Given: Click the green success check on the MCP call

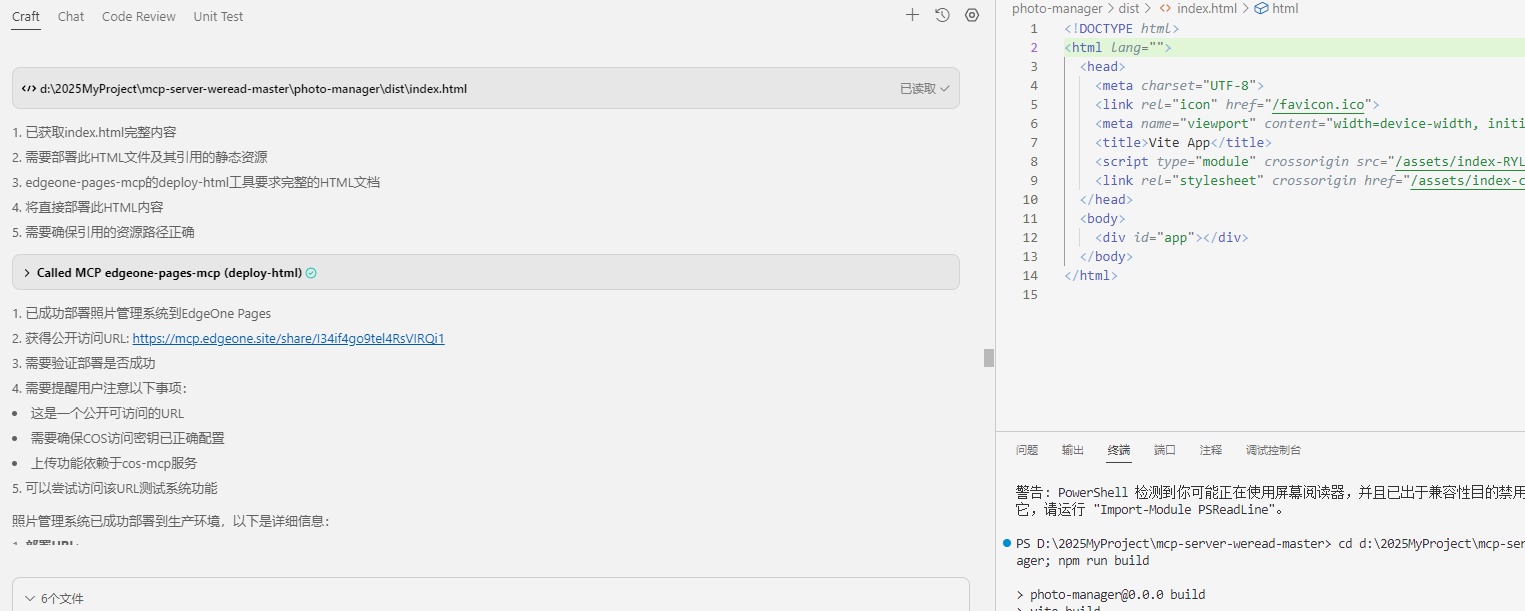Looking at the screenshot, I should pyautogui.click(x=310, y=272).
